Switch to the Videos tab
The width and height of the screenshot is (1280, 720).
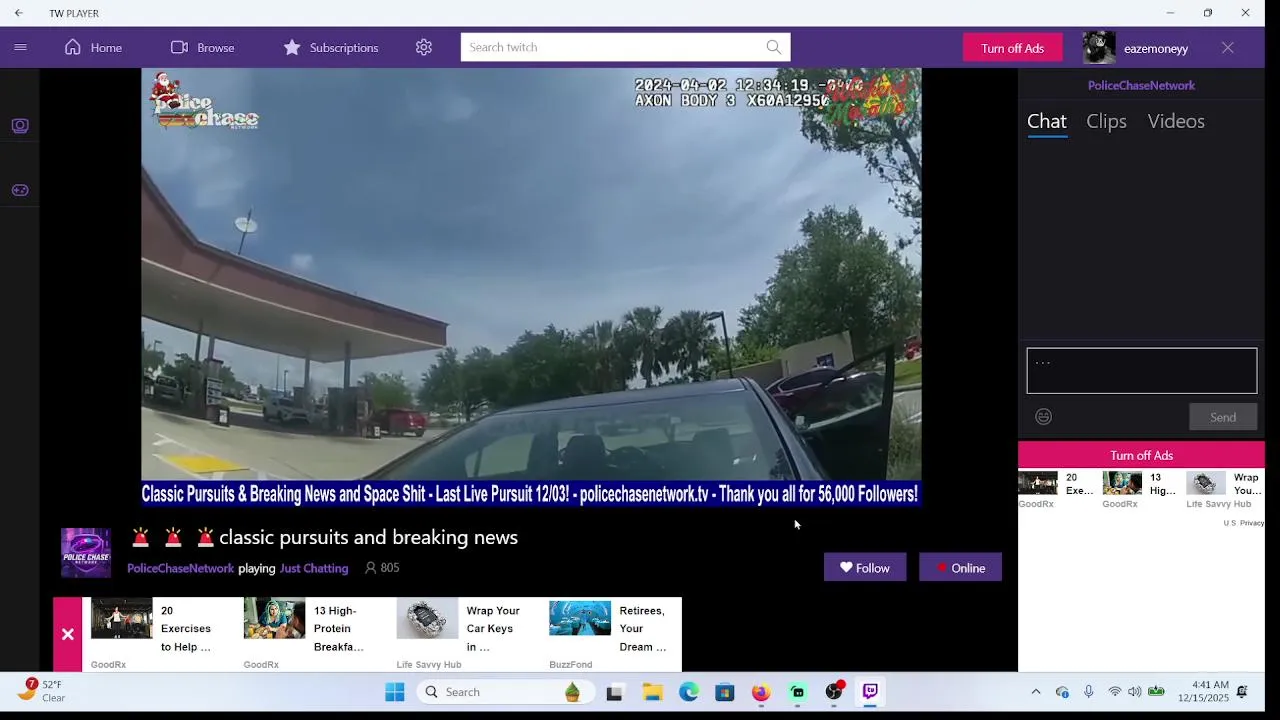(1176, 121)
